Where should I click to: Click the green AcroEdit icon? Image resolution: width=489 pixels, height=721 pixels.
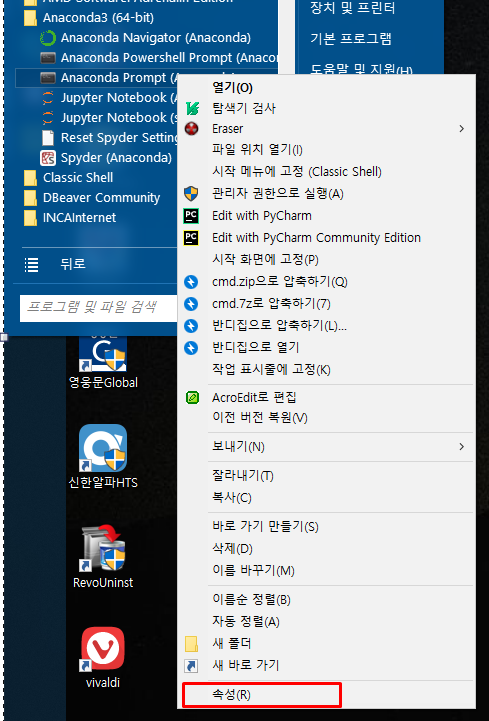192,397
